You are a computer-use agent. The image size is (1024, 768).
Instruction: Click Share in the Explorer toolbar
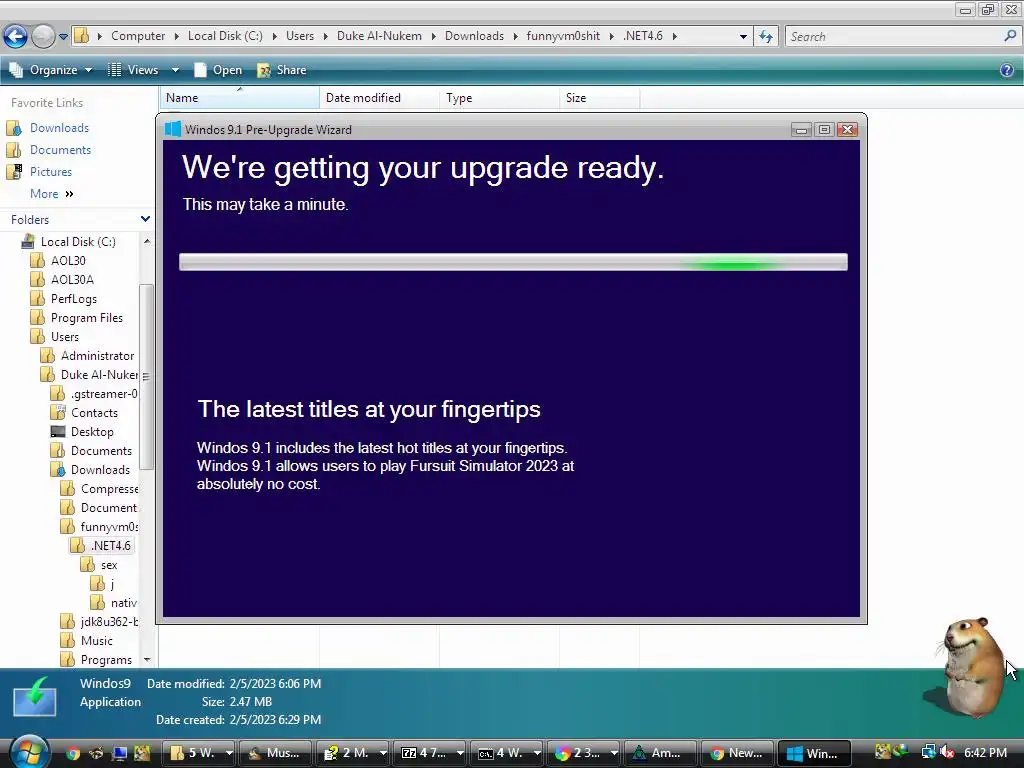pyautogui.click(x=282, y=70)
